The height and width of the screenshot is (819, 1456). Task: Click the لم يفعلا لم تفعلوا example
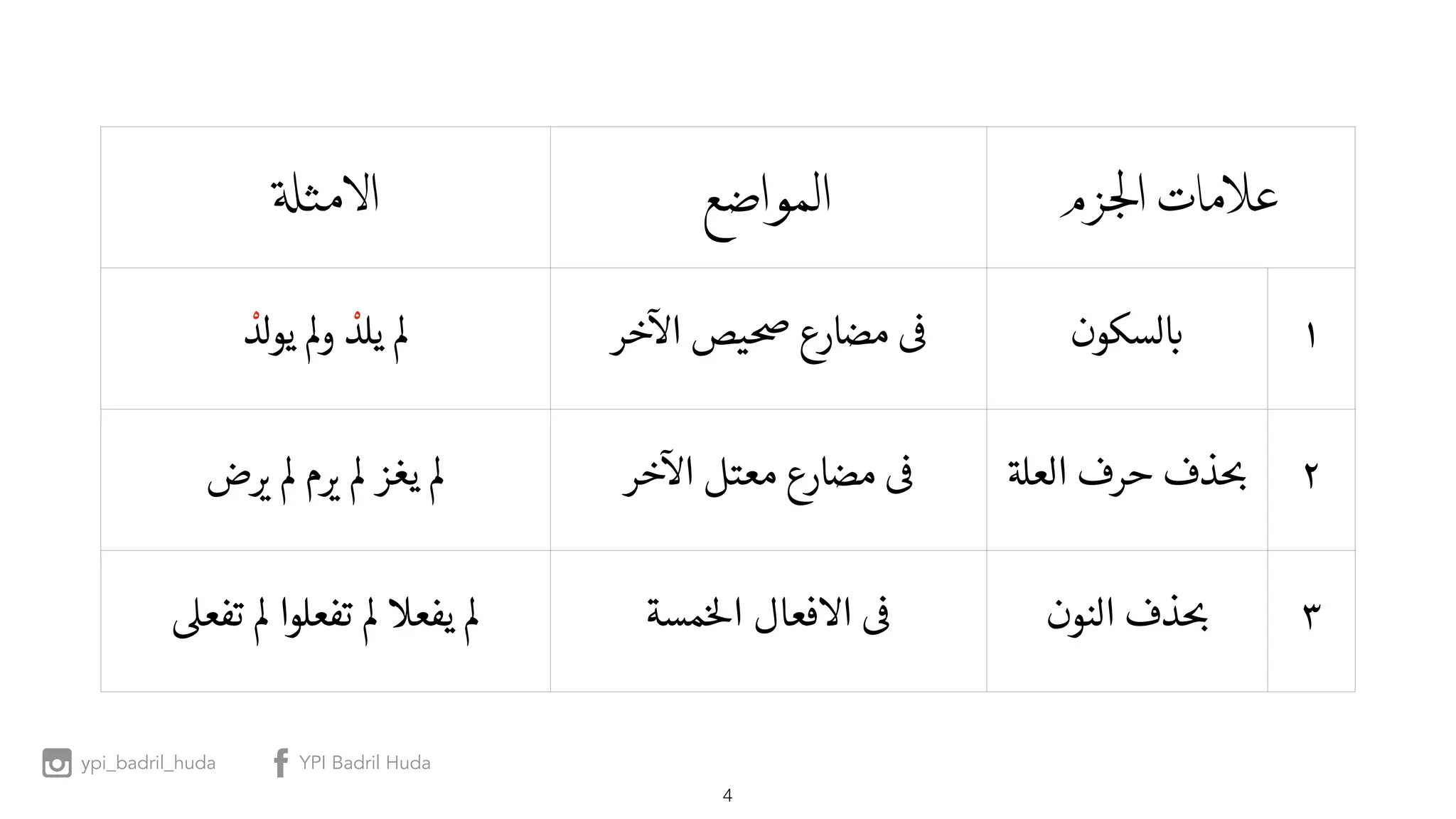[326, 621]
